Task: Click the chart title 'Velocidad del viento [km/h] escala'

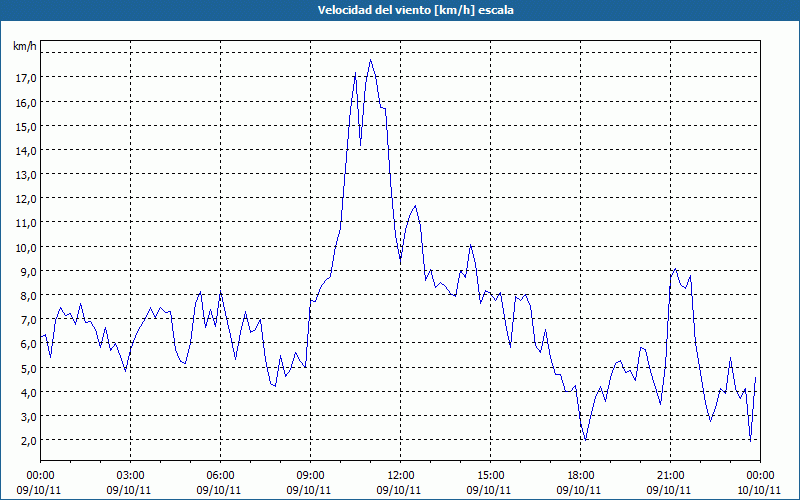Action: 415,10
